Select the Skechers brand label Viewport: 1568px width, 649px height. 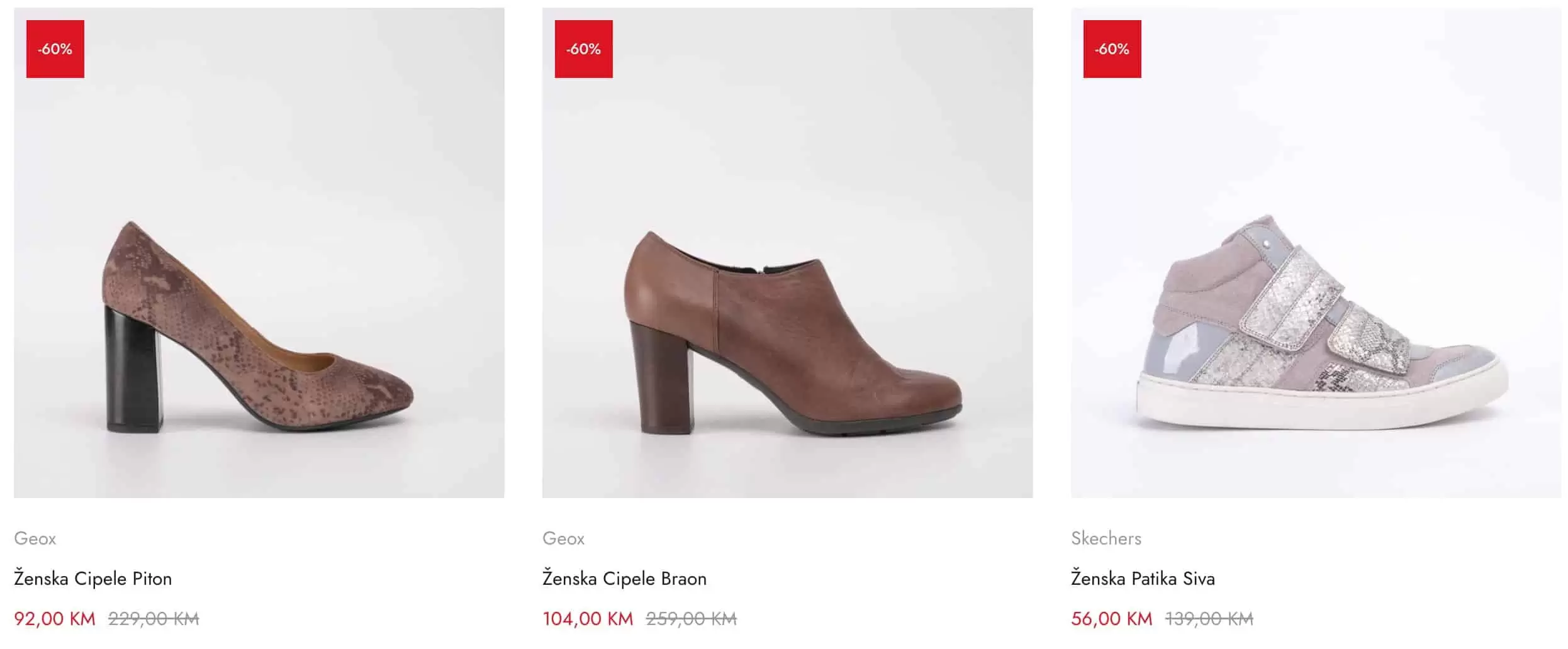pos(1106,538)
